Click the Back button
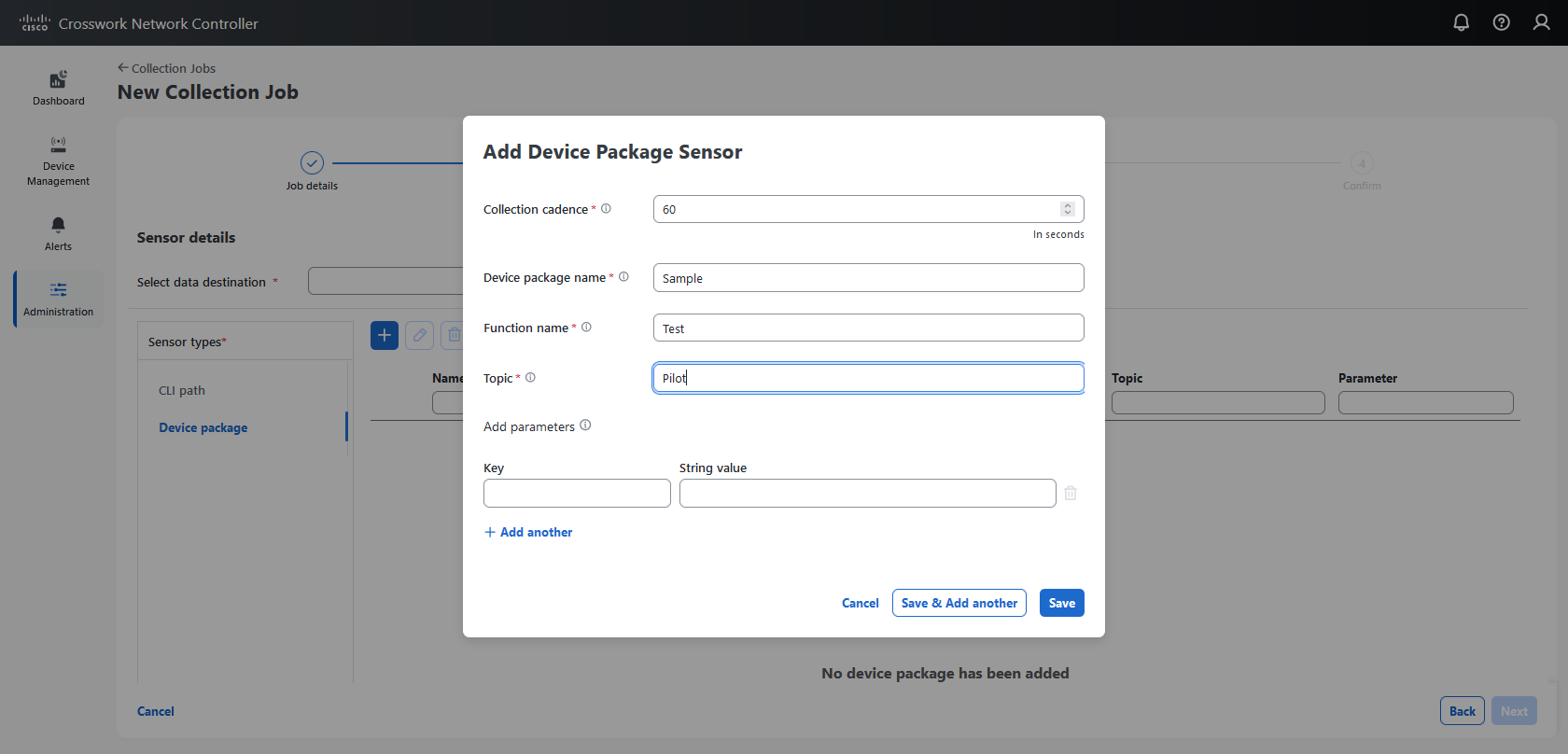The width and height of the screenshot is (1568, 754). (1462, 711)
